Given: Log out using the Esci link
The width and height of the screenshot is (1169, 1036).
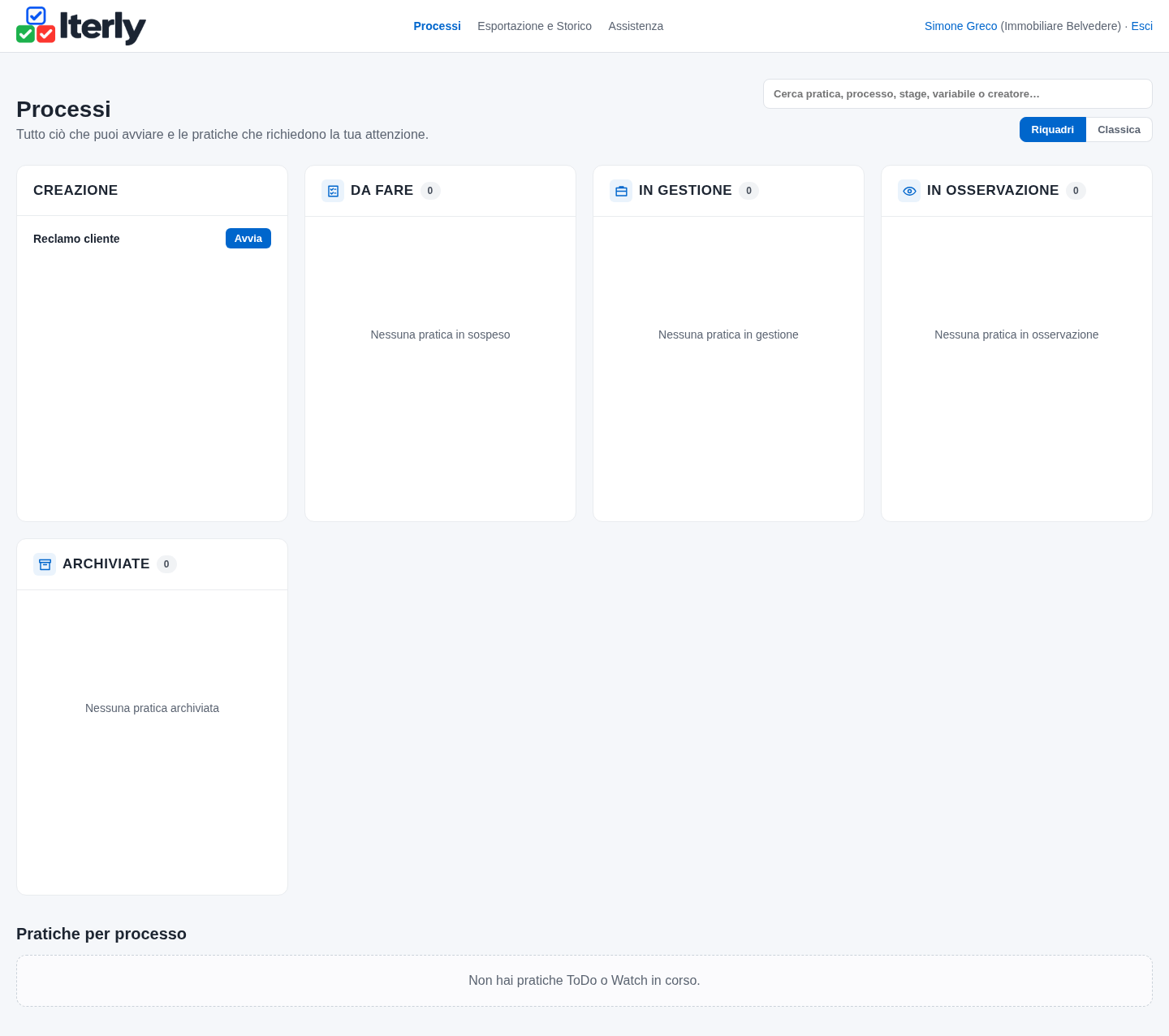Looking at the screenshot, I should click(1141, 26).
